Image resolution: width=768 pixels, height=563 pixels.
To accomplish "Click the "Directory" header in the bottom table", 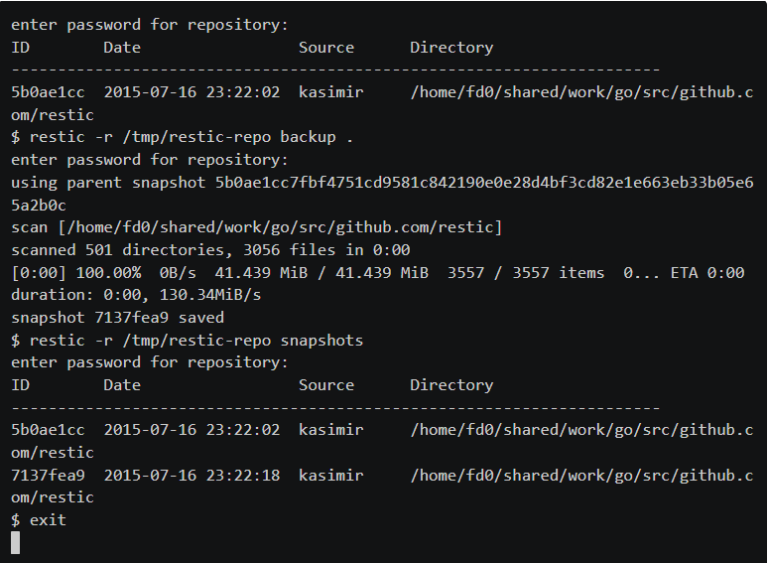I will point(451,385).
